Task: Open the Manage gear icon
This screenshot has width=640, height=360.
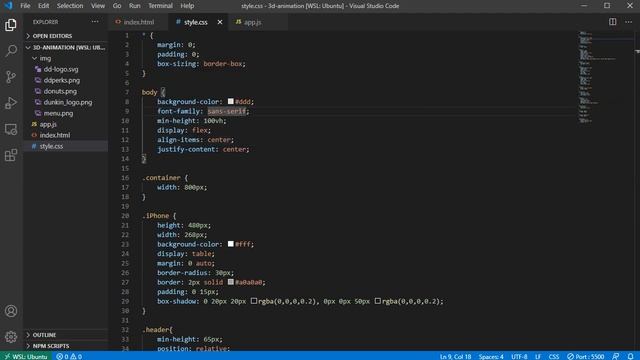Action: pyautogui.click(x=11, y=337)
